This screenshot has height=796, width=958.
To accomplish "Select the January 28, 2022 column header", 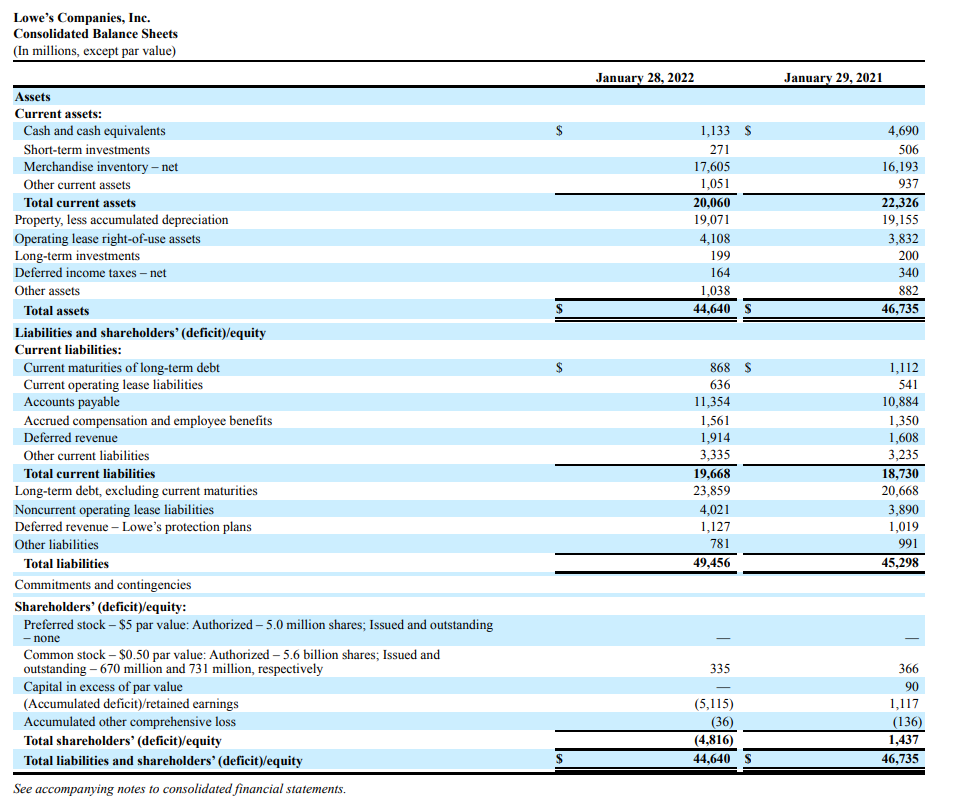I will (x=645, y=77).
